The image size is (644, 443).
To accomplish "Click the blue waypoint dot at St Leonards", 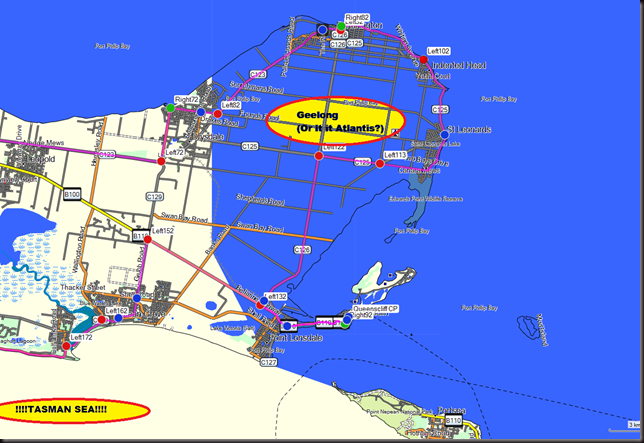I will [444, 134].
